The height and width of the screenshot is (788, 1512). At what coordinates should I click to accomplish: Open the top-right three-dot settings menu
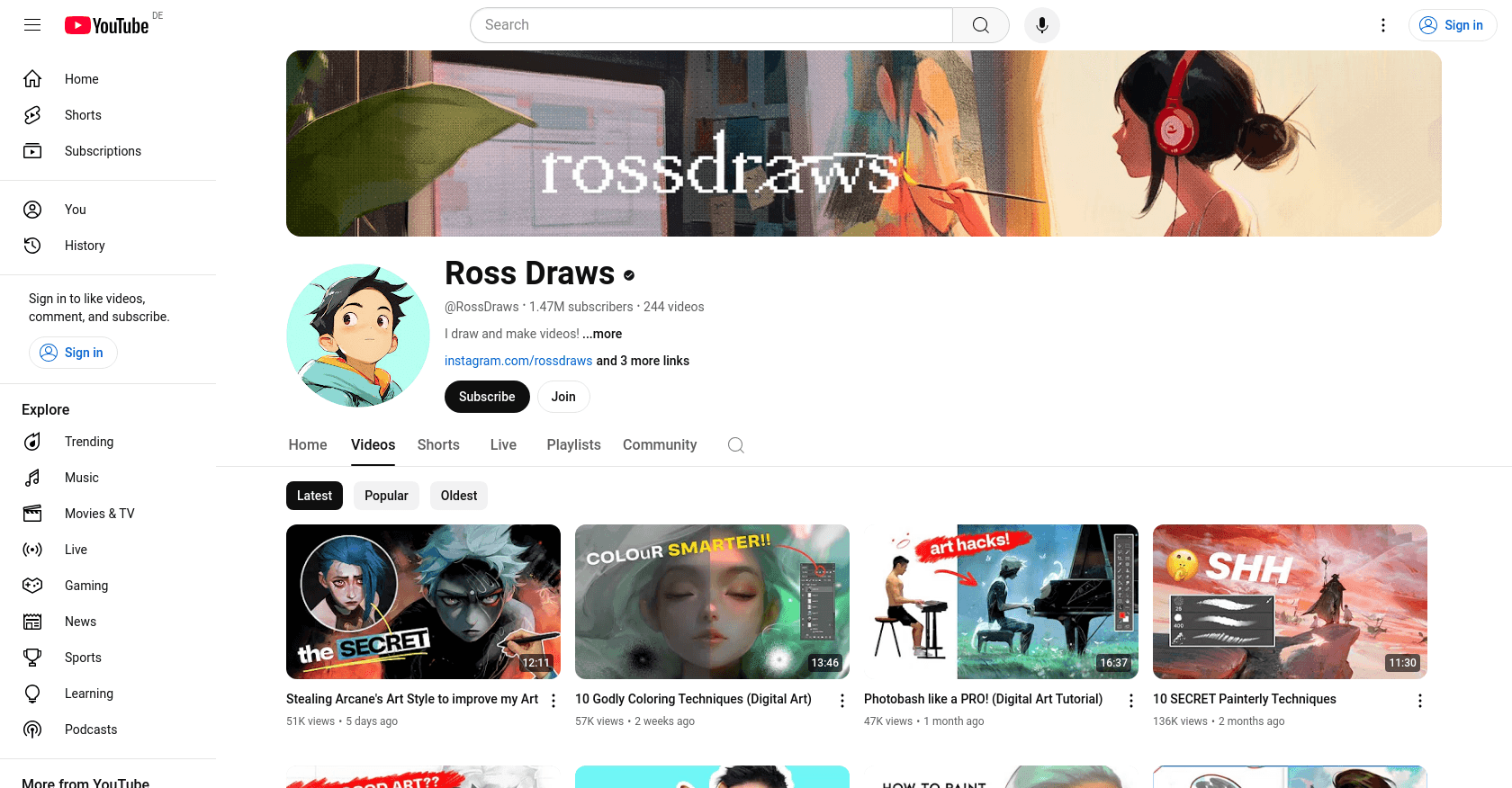(1383, 25)
